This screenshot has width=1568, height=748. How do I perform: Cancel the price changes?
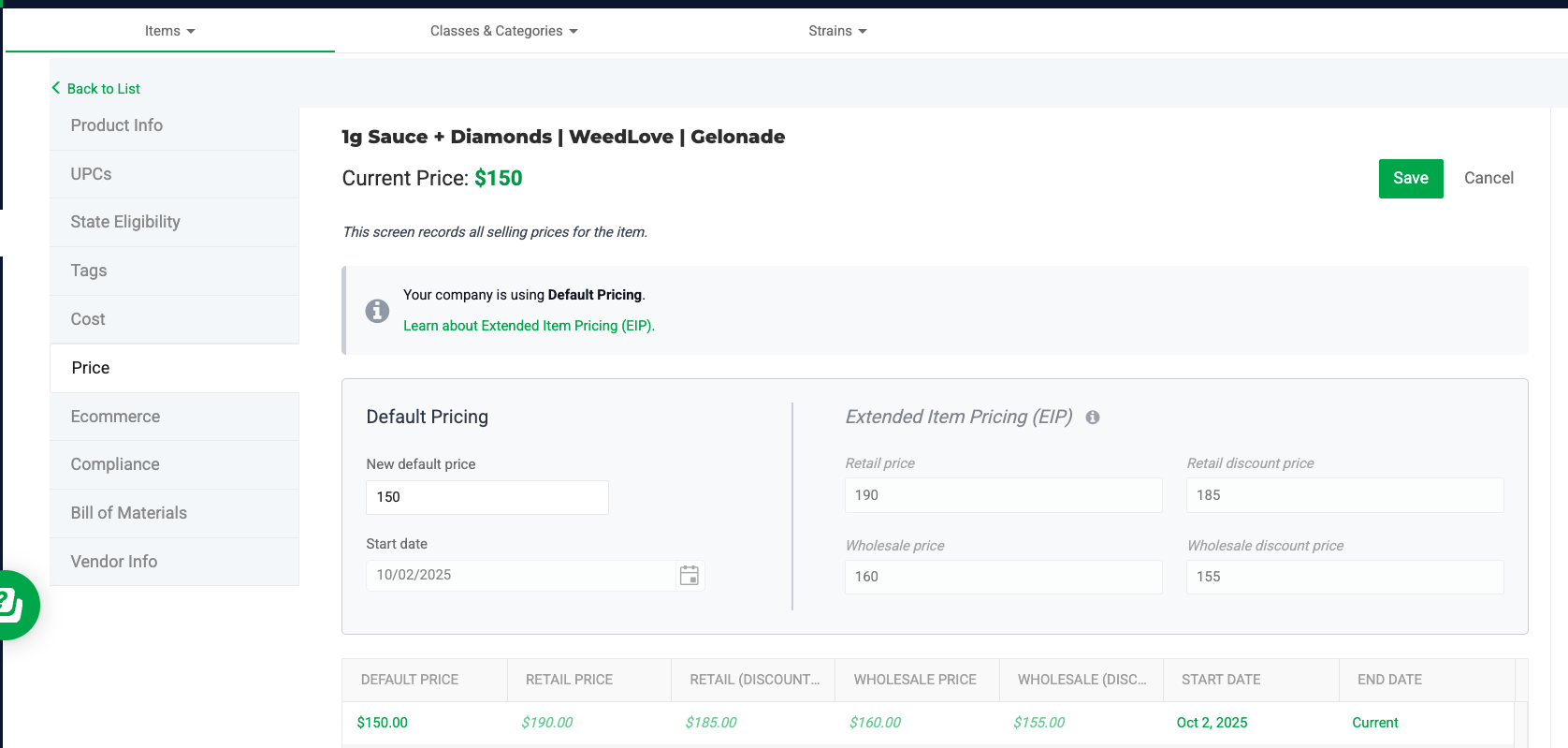click(1488, 178)
